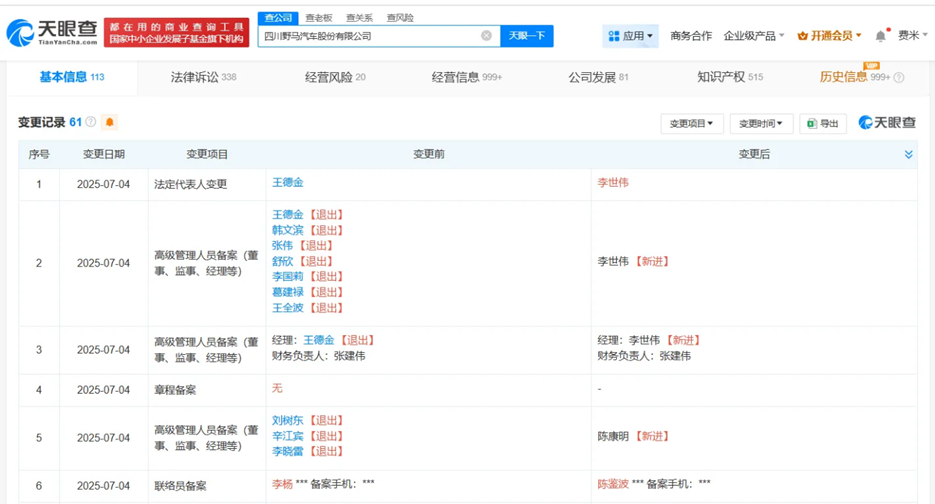Click the orange alert bell beside 变更记录

(110, 122)
